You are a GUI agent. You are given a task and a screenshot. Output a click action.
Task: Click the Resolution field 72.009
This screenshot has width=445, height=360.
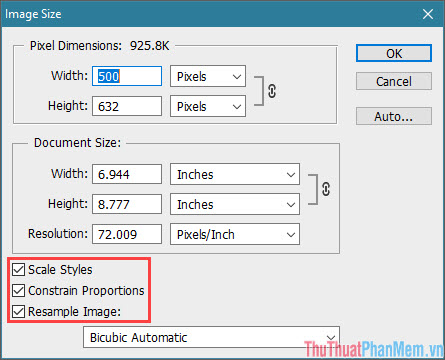coord(127,234)
